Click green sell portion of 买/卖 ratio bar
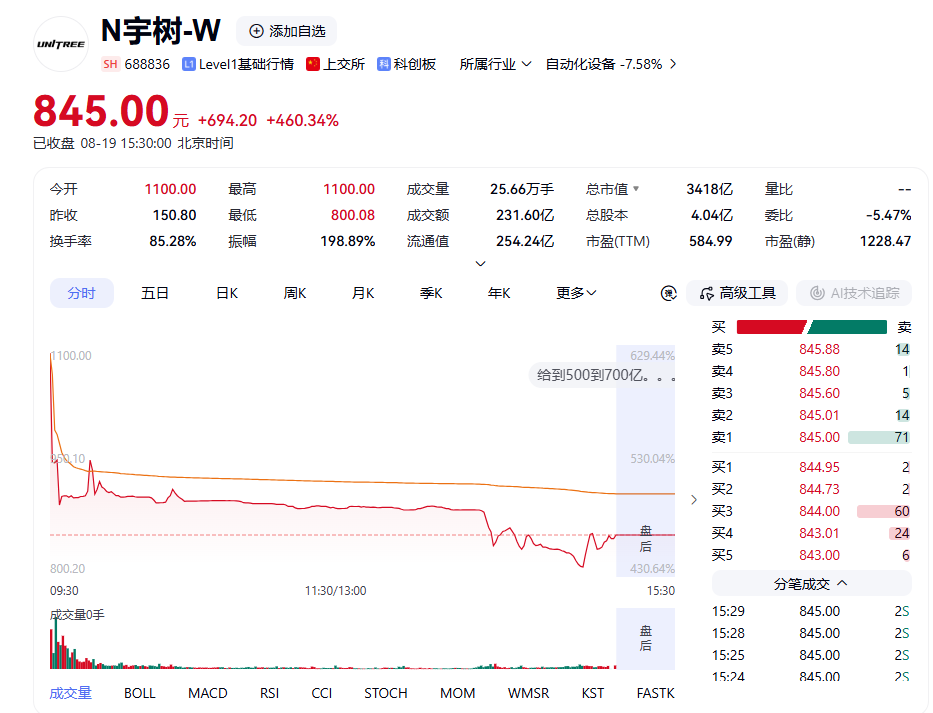 tap(847, 327)
